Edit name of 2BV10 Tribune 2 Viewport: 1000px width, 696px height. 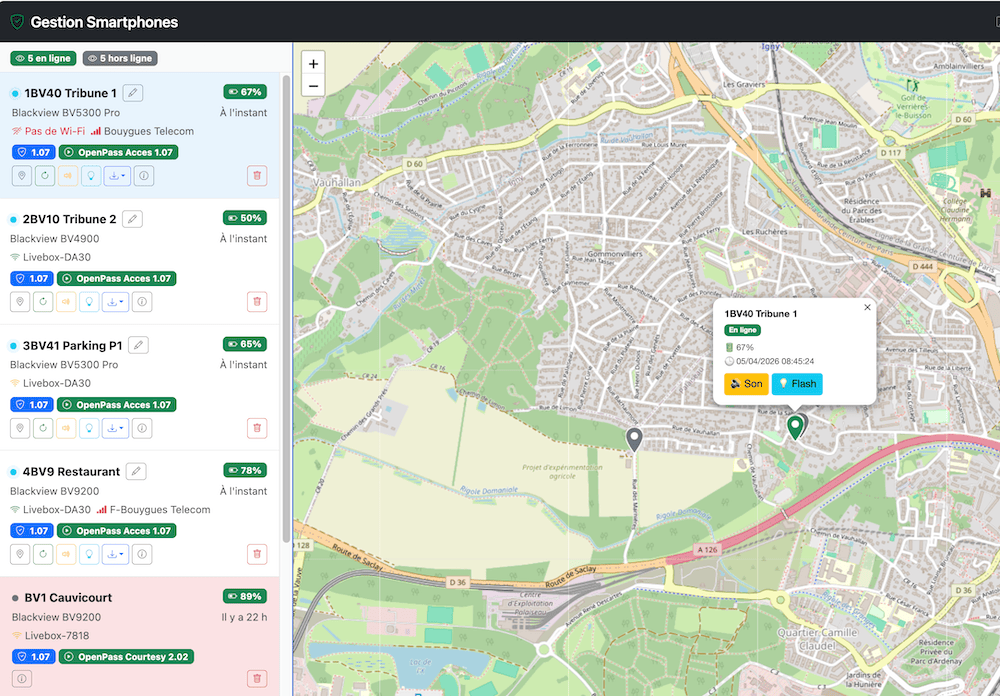click(x=132, y=219)
